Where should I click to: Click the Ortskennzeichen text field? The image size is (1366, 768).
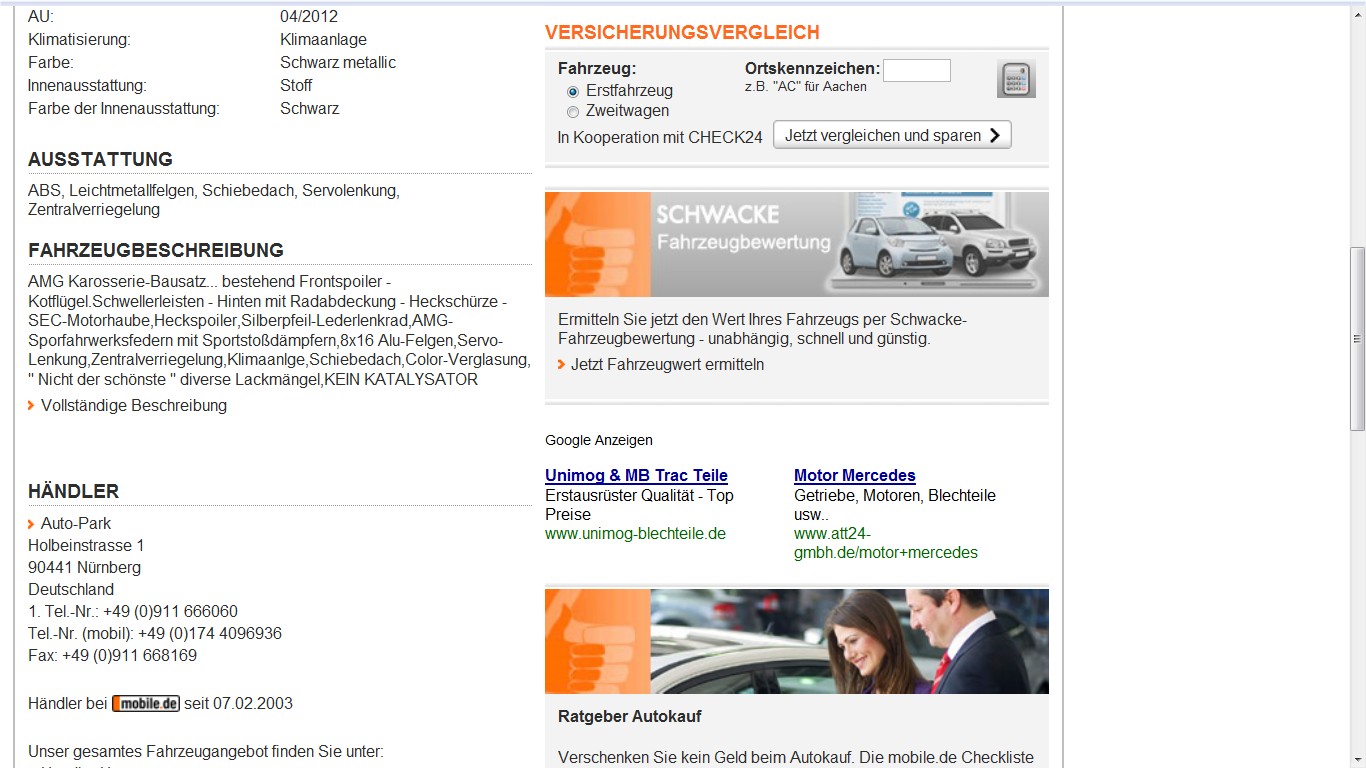pos(916,70)
